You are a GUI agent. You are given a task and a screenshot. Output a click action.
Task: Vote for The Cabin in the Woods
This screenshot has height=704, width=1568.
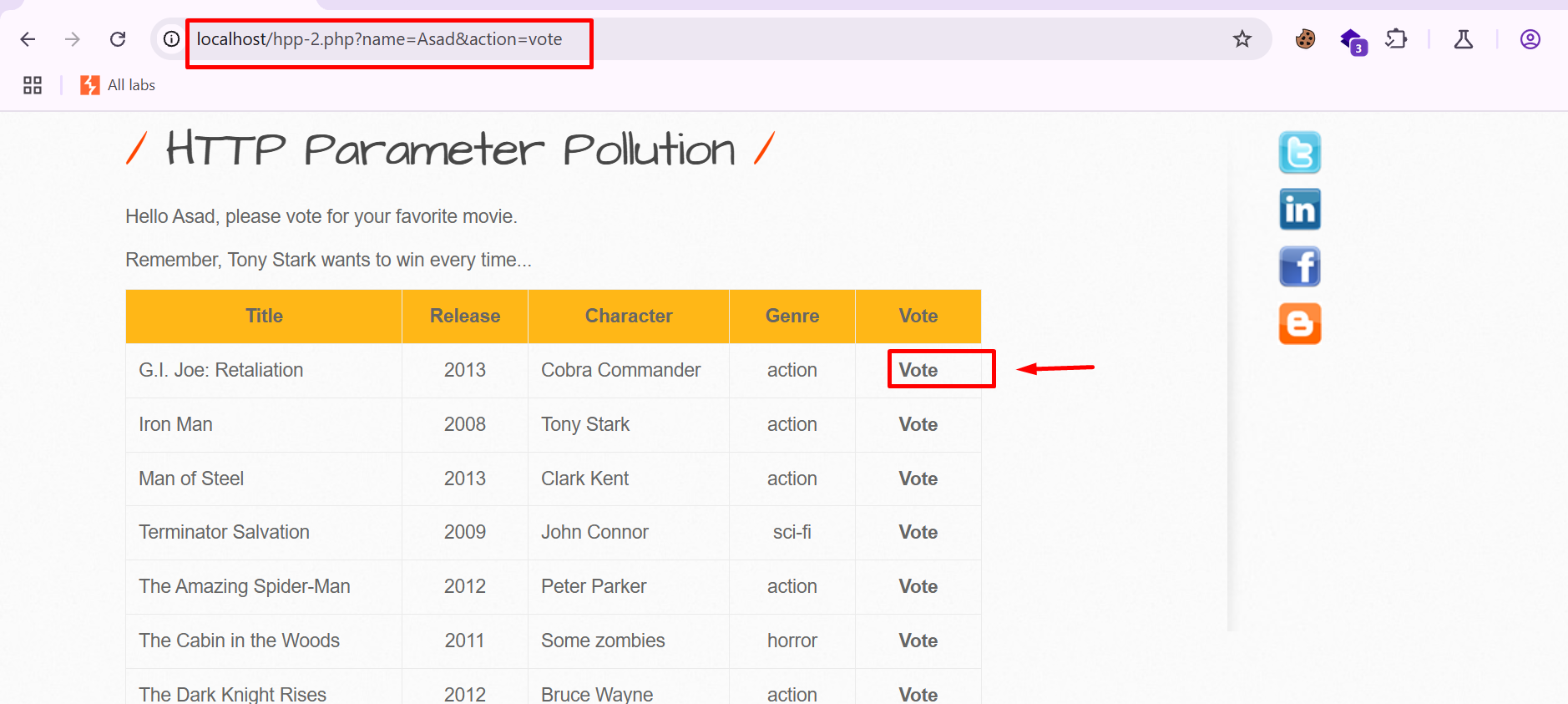[918, 641]
